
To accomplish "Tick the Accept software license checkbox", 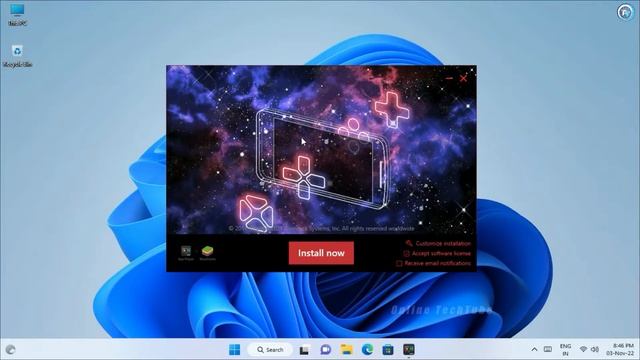I will [x=407, y=253].
